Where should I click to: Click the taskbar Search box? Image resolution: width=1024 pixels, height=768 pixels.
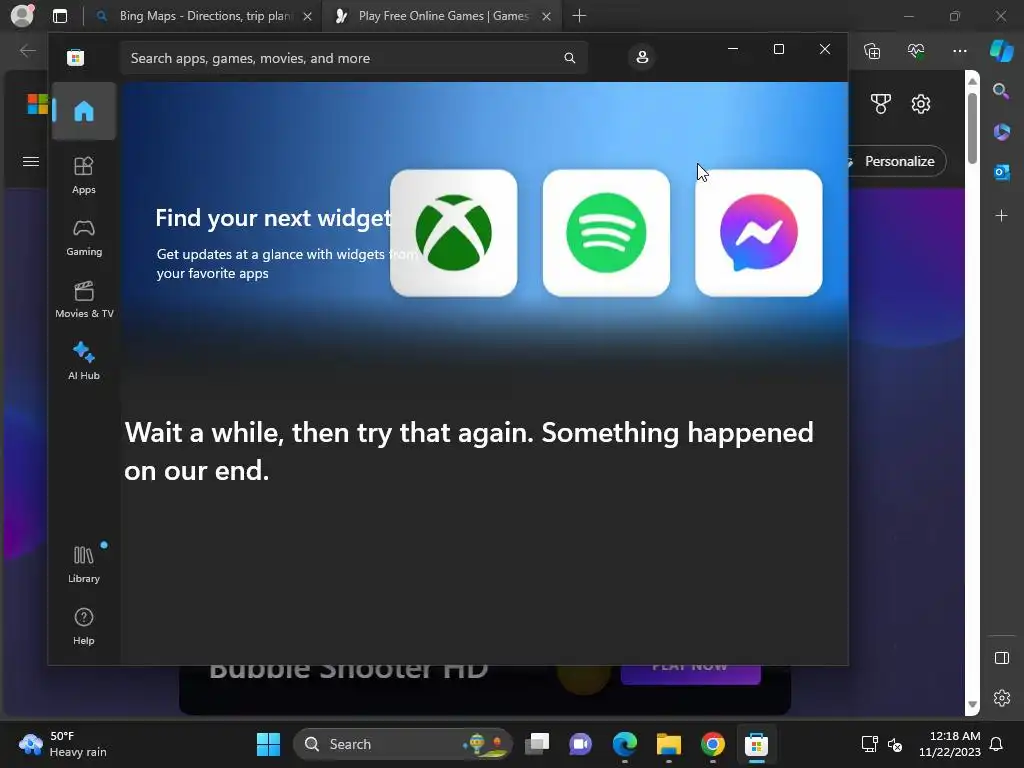(403, 744)
